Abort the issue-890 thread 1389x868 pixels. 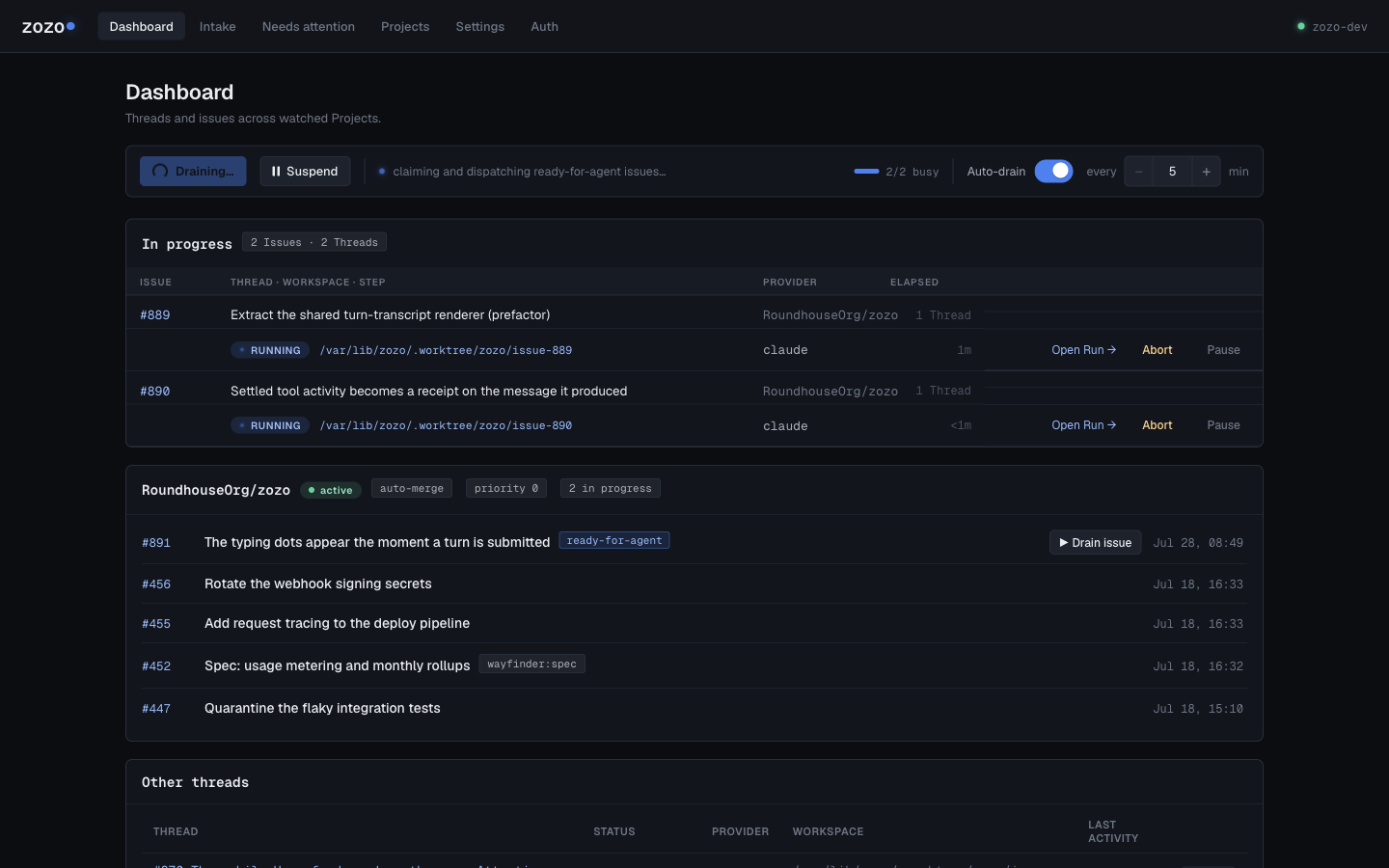click(1157, 425)
